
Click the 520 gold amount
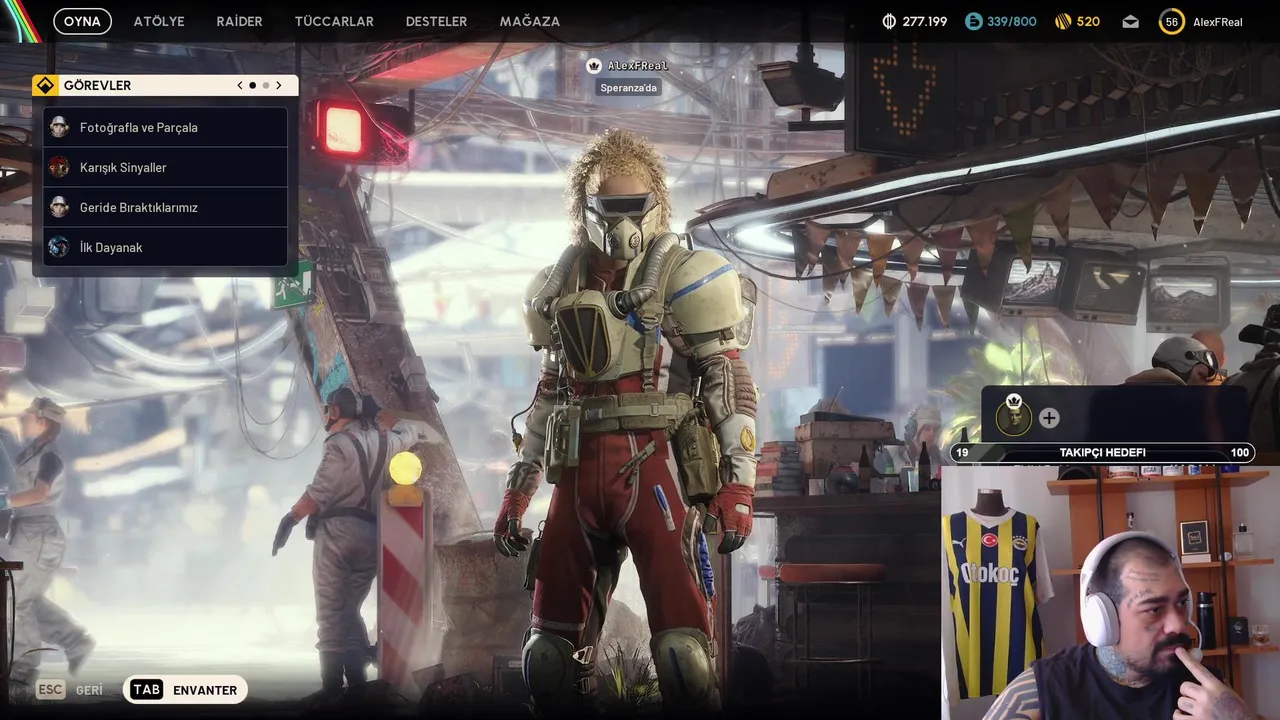[x=1088, y=21]
